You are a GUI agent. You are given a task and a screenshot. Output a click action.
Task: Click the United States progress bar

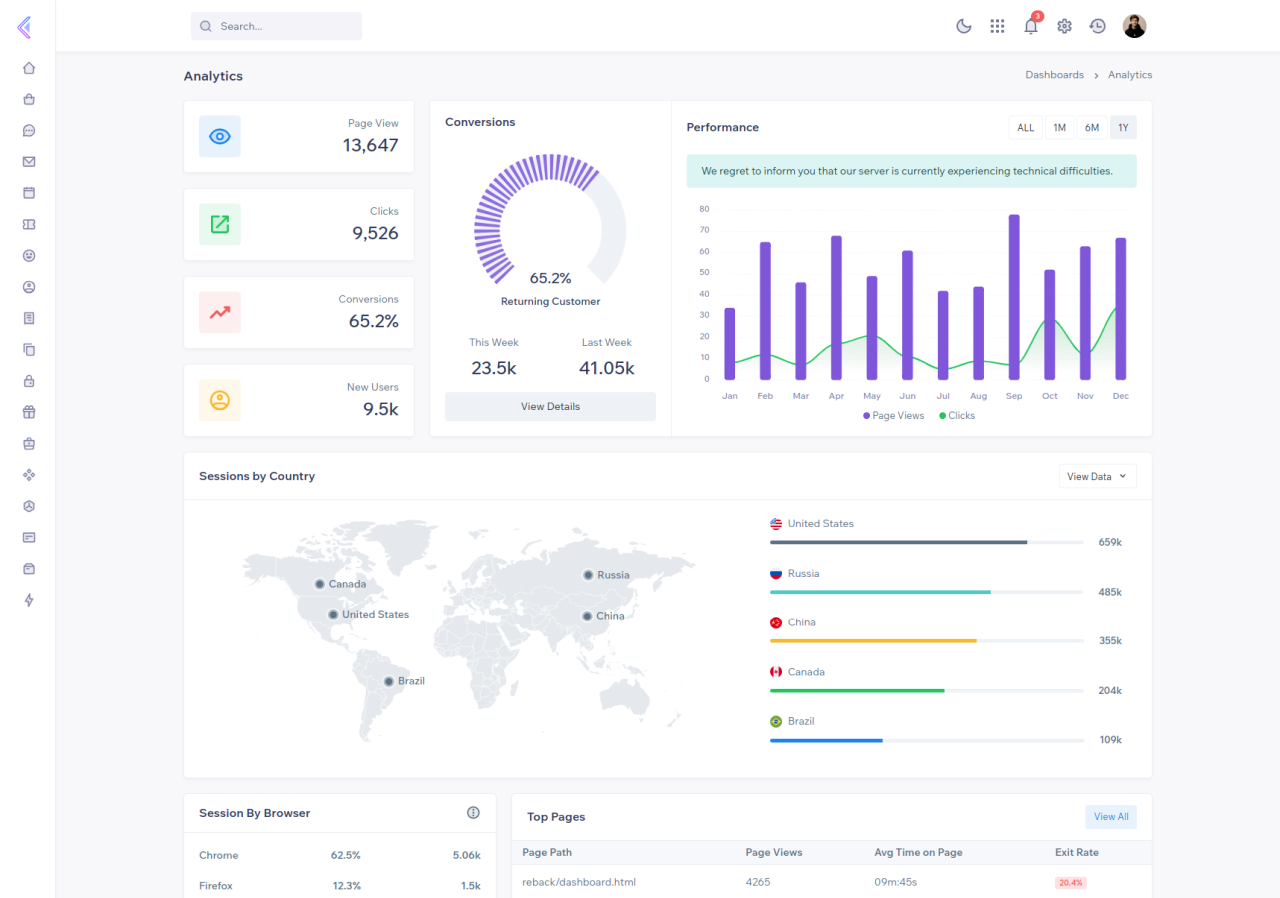(x=927, y=542)
